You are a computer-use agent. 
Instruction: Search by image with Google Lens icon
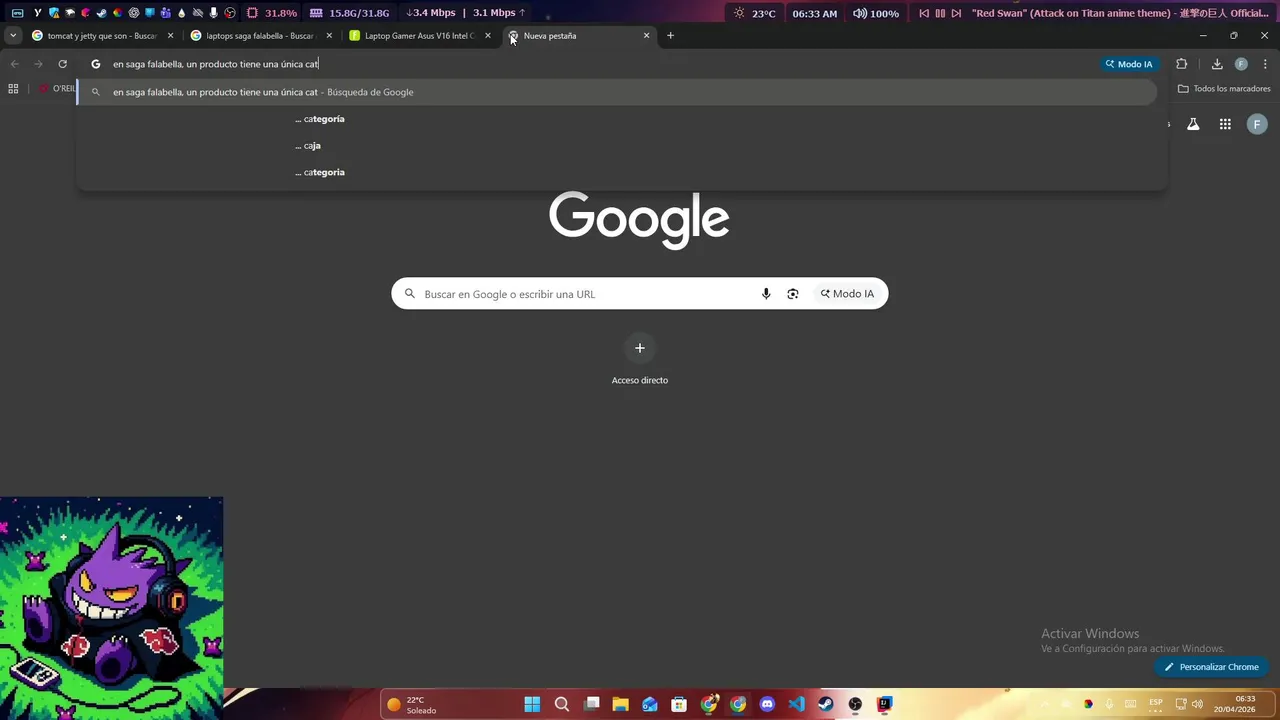point(793,294)
